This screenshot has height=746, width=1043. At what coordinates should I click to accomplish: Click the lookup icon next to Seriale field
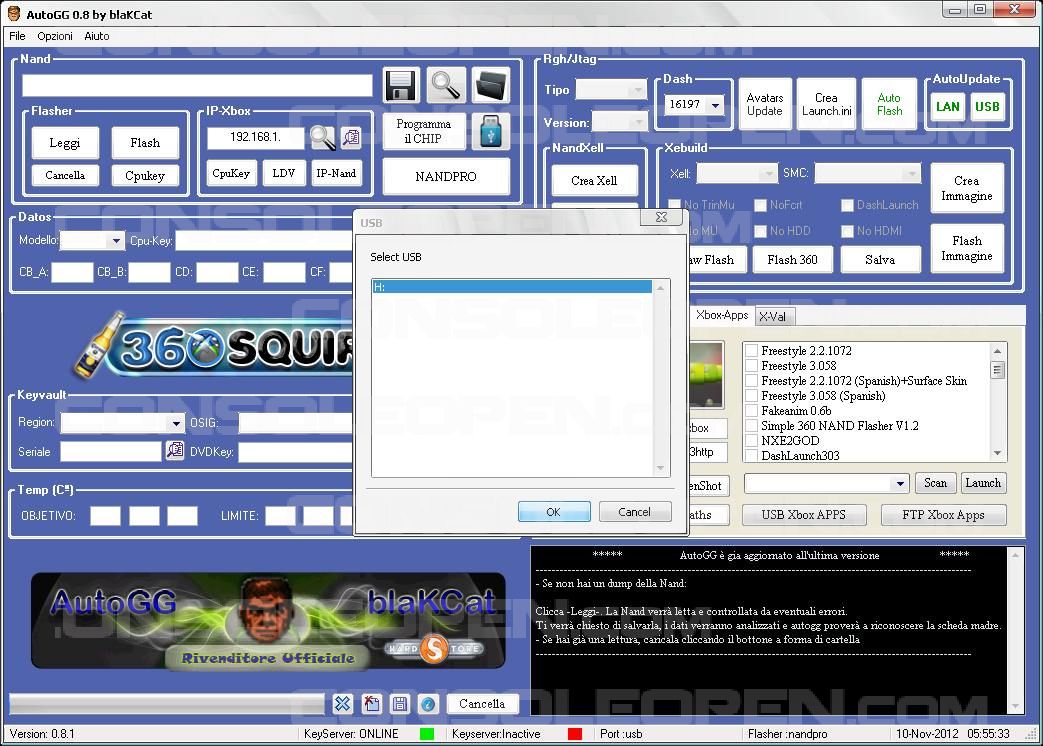[175, 451]
